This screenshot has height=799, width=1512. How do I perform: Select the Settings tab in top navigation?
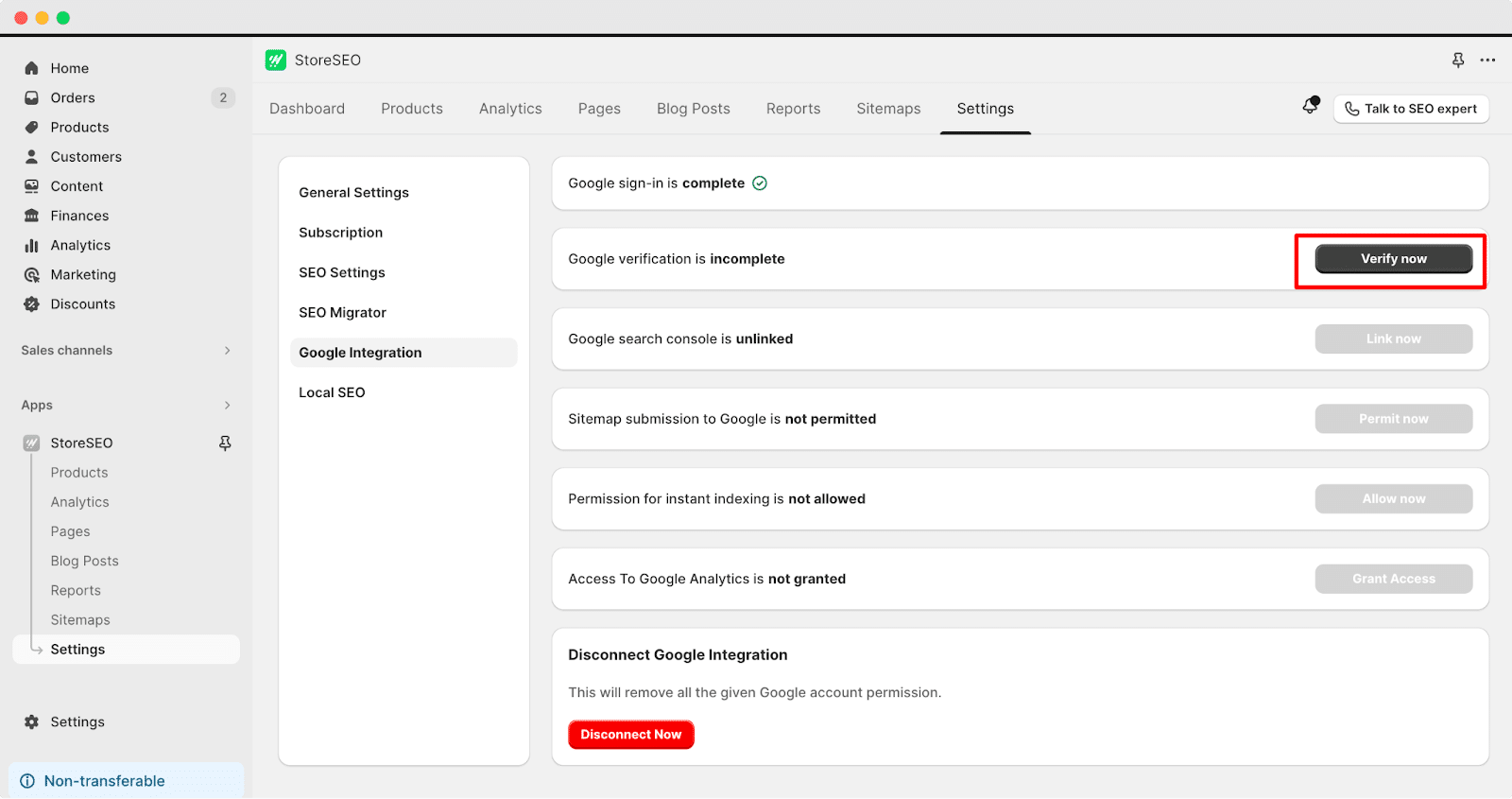point(985,109)
